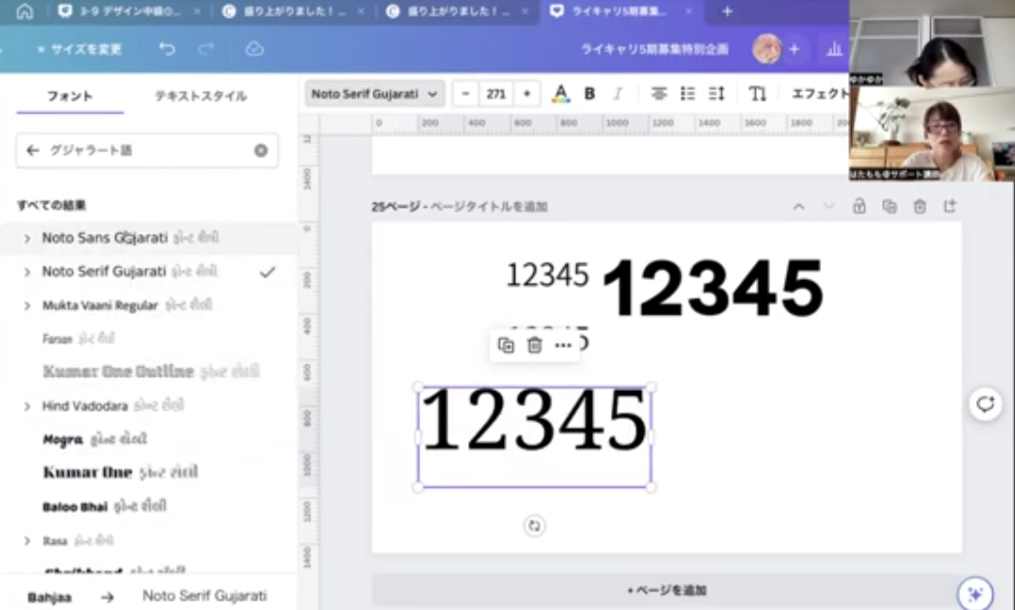1015x610 pixels.
Task: Toggle bold formatting on text
Action: click(590, 93)
